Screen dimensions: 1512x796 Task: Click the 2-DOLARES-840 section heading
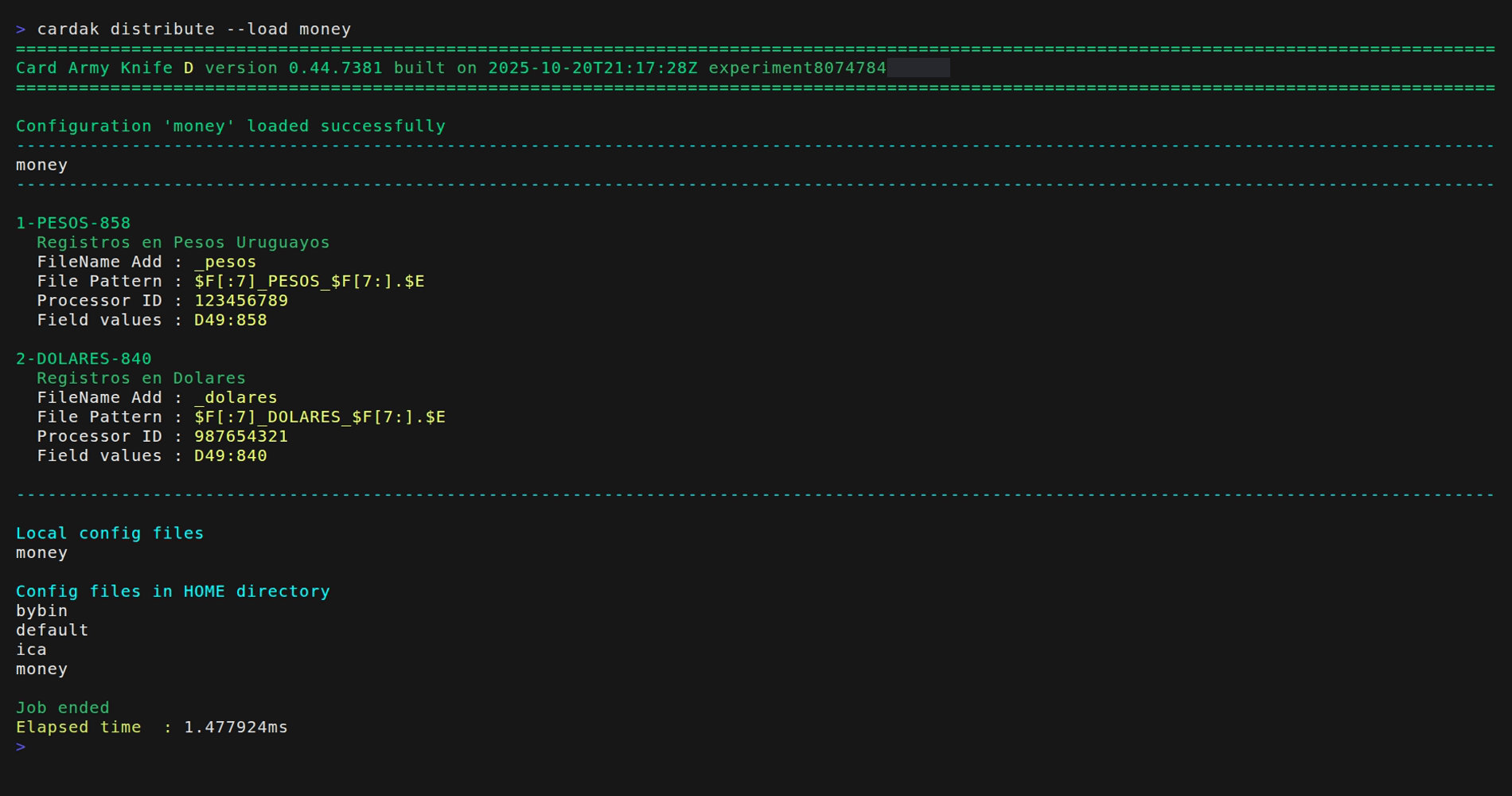(x=84, y=359)
